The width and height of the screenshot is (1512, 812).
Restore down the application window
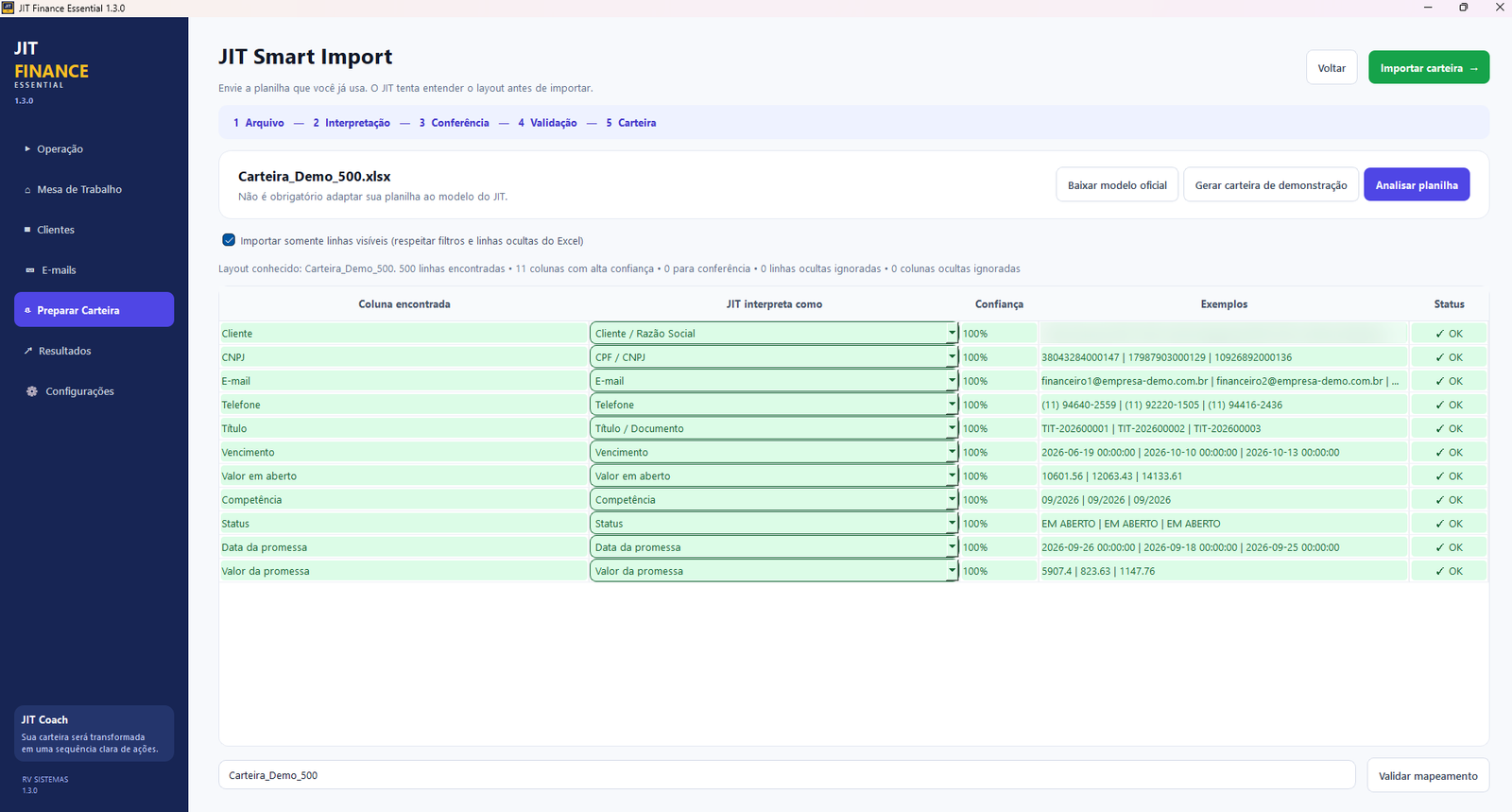point(1463,8)
